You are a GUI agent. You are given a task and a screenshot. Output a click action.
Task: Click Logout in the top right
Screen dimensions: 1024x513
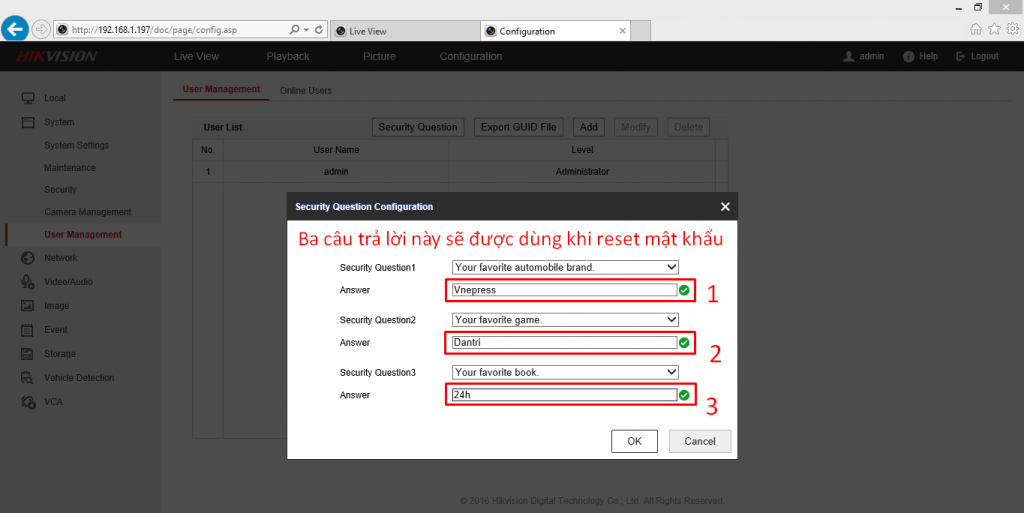[x=977, y=56]
